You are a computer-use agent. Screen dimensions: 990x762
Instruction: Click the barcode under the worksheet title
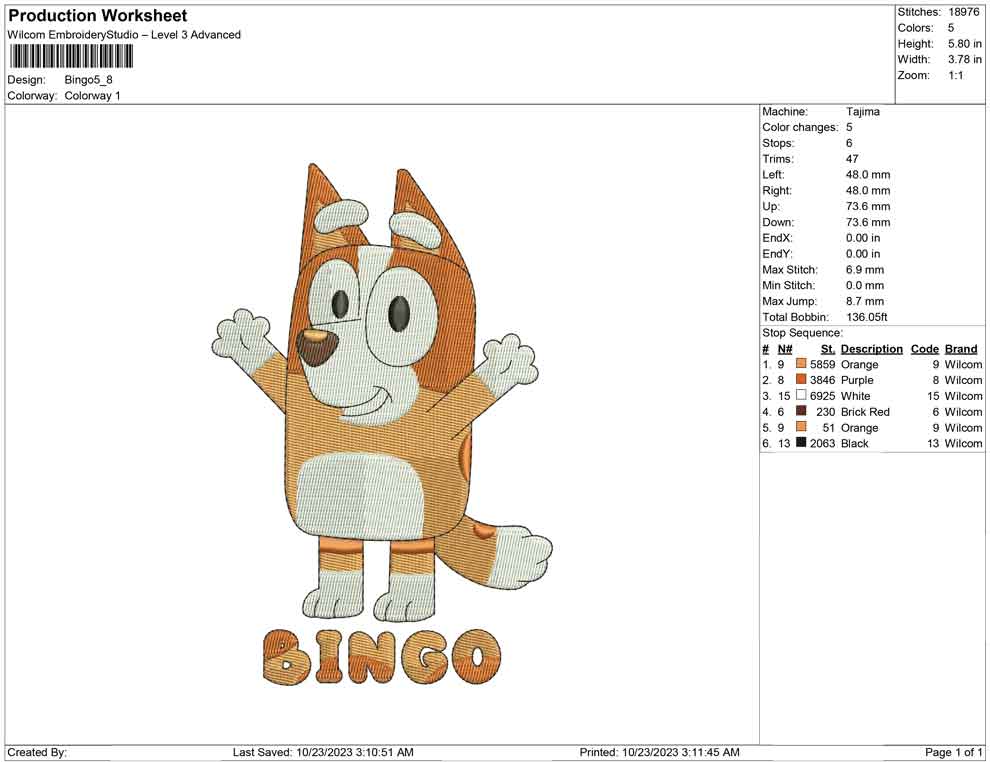point(71,57)
